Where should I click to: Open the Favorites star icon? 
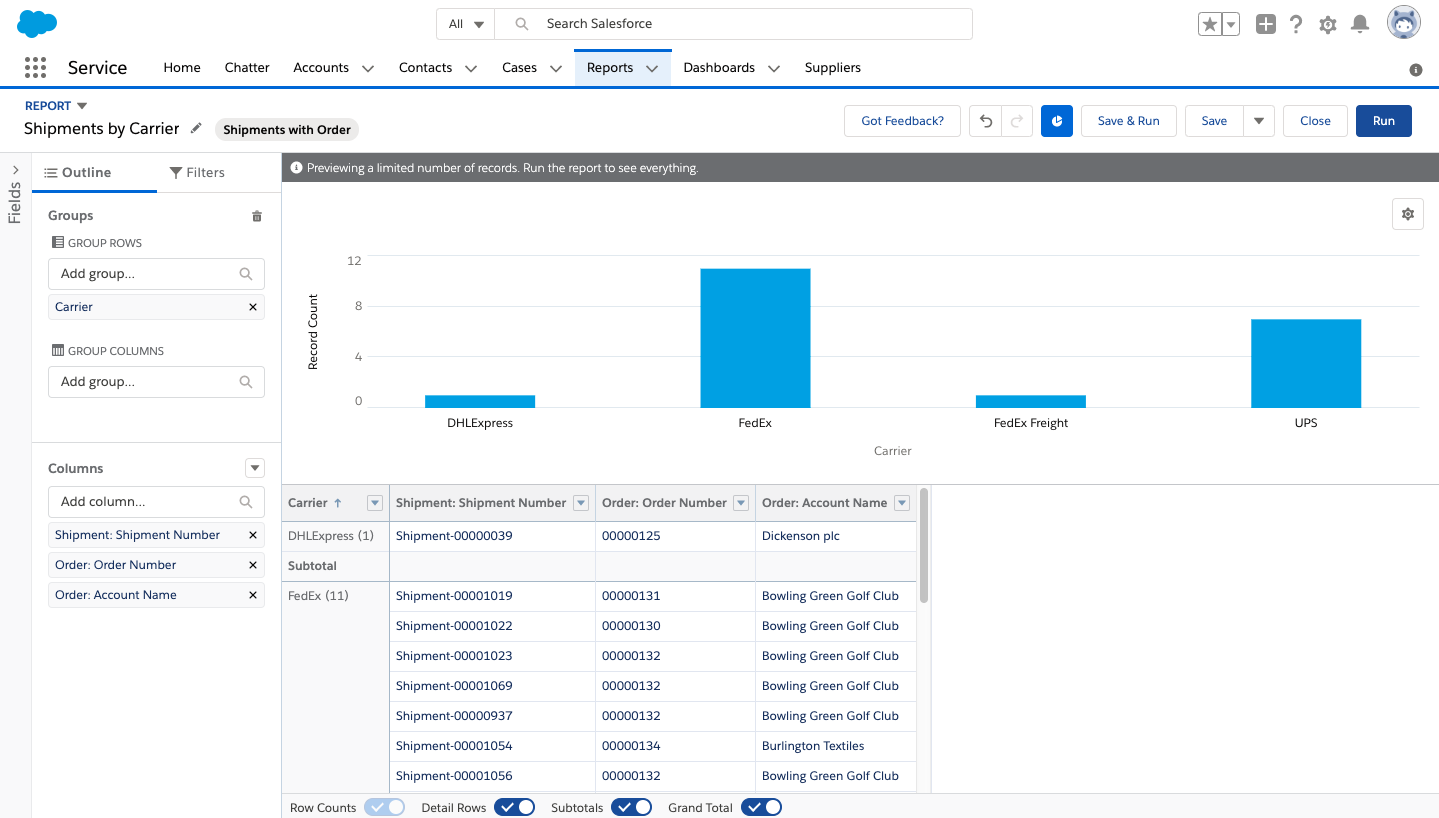point(1210,24)
